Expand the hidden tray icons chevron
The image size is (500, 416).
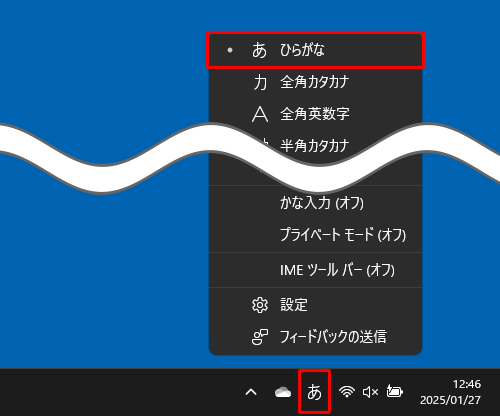(251, 392)
